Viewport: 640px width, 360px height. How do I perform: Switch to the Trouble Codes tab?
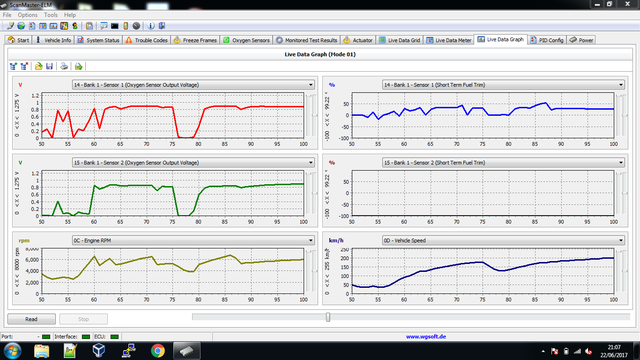click(147, 40)
